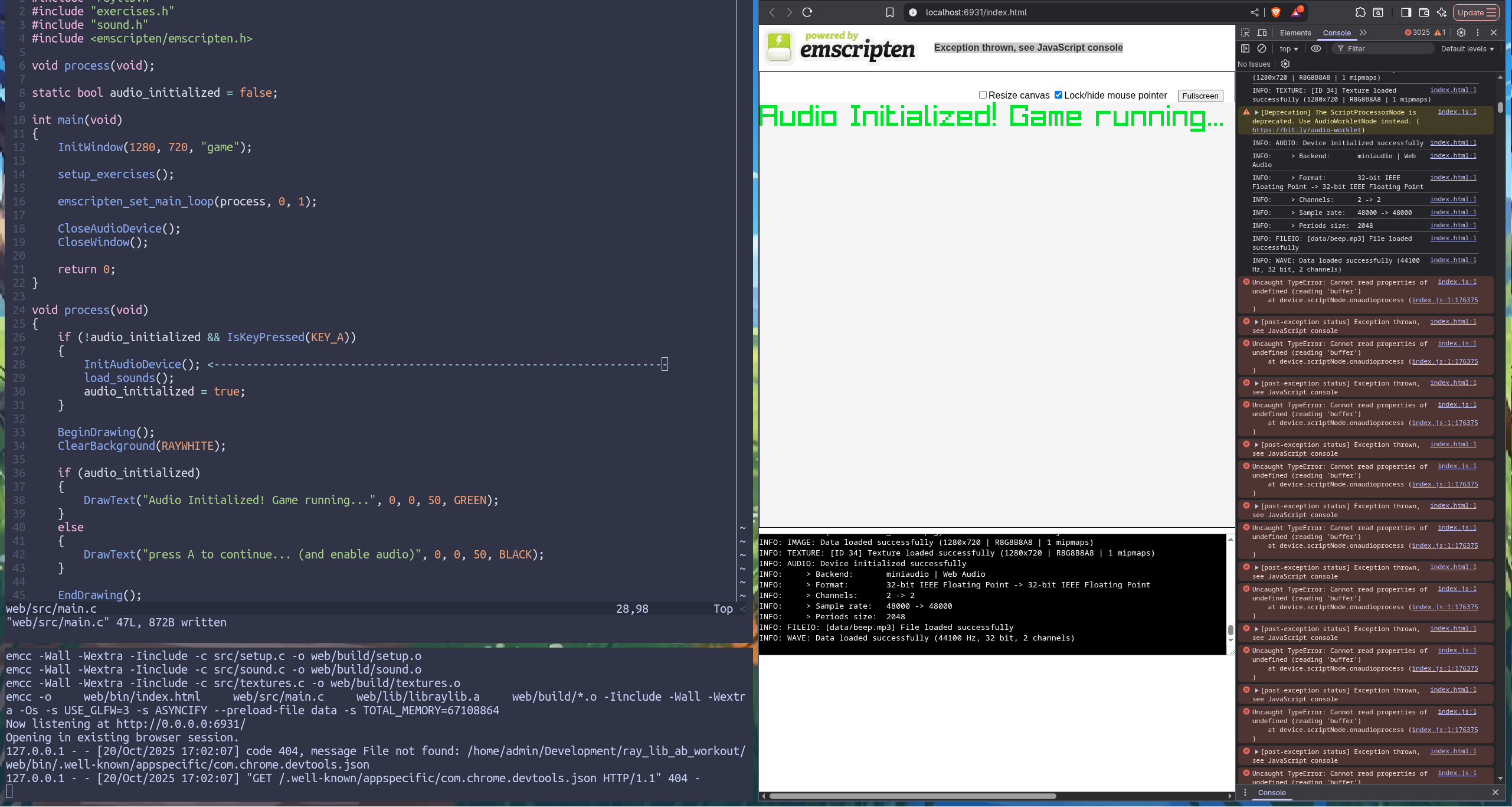Open the Leo AI sparkle icon

(x=1442, y=12)
